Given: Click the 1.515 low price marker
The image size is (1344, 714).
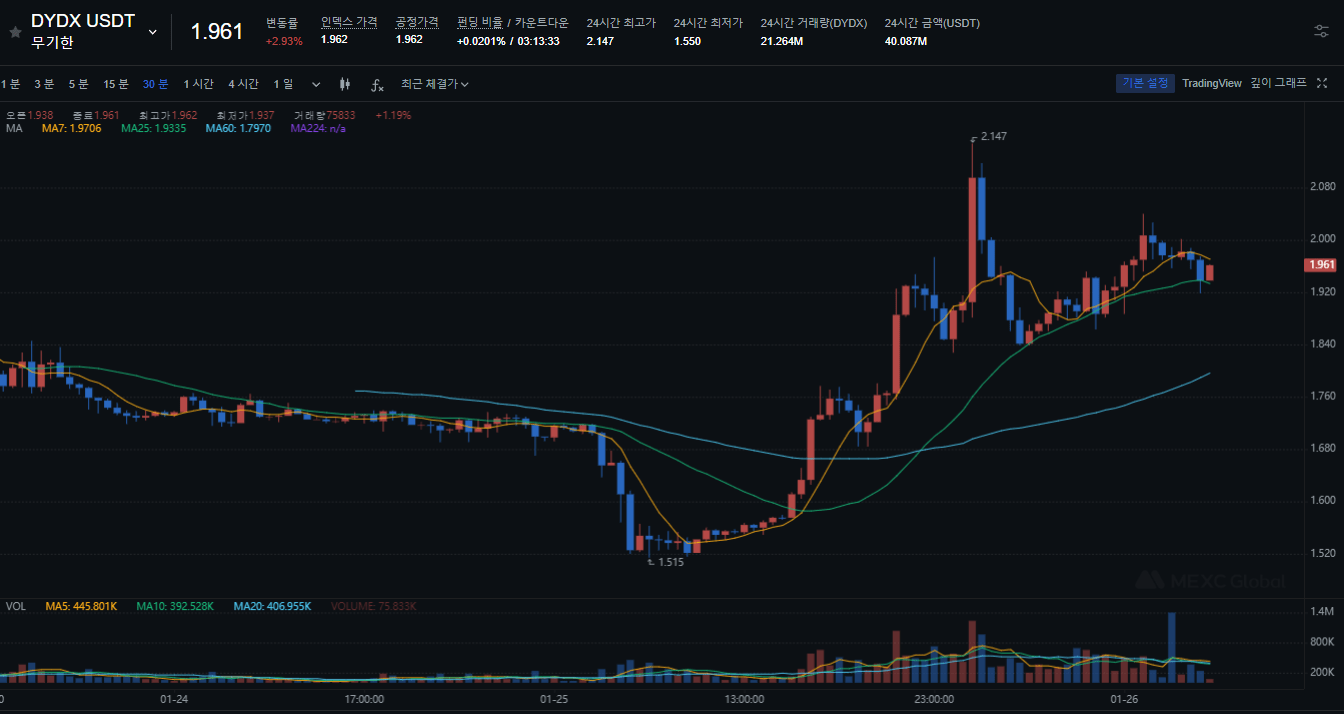Looking at the screenshot, I should click(x=670, y=562).
